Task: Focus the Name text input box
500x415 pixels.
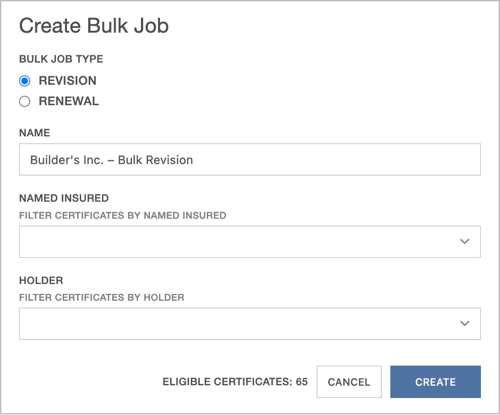Action: 250,159
